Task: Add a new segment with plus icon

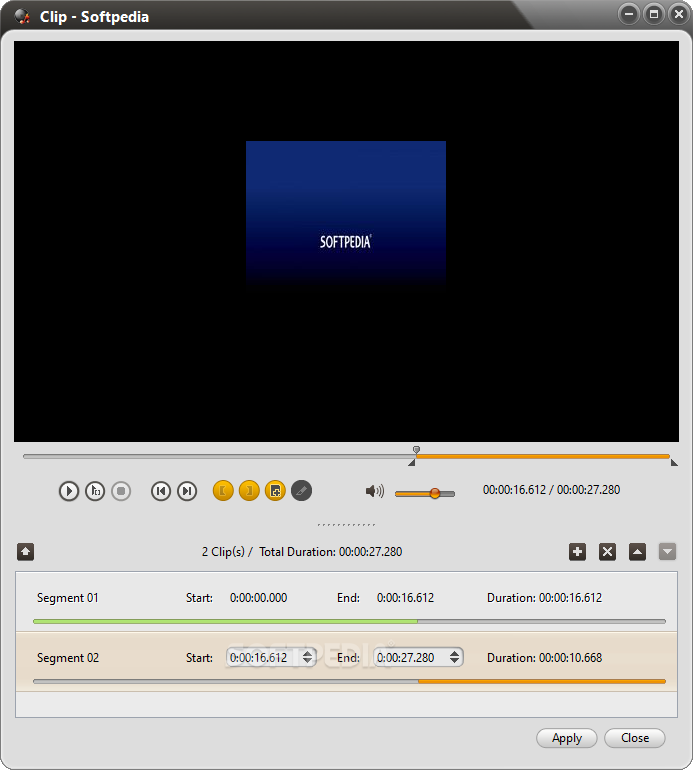Action: tap(578, 551)
